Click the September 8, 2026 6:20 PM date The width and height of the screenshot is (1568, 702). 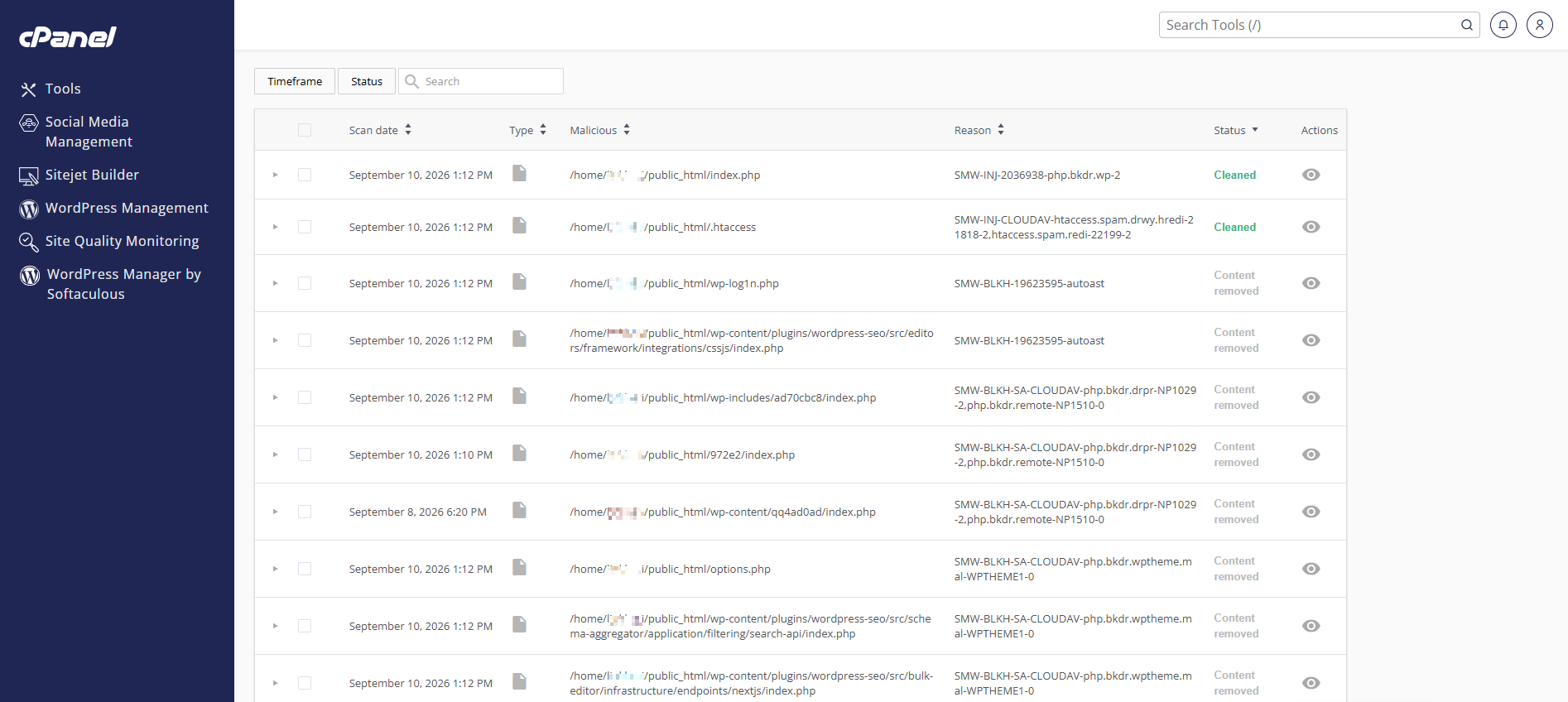[x=417, y=512]
